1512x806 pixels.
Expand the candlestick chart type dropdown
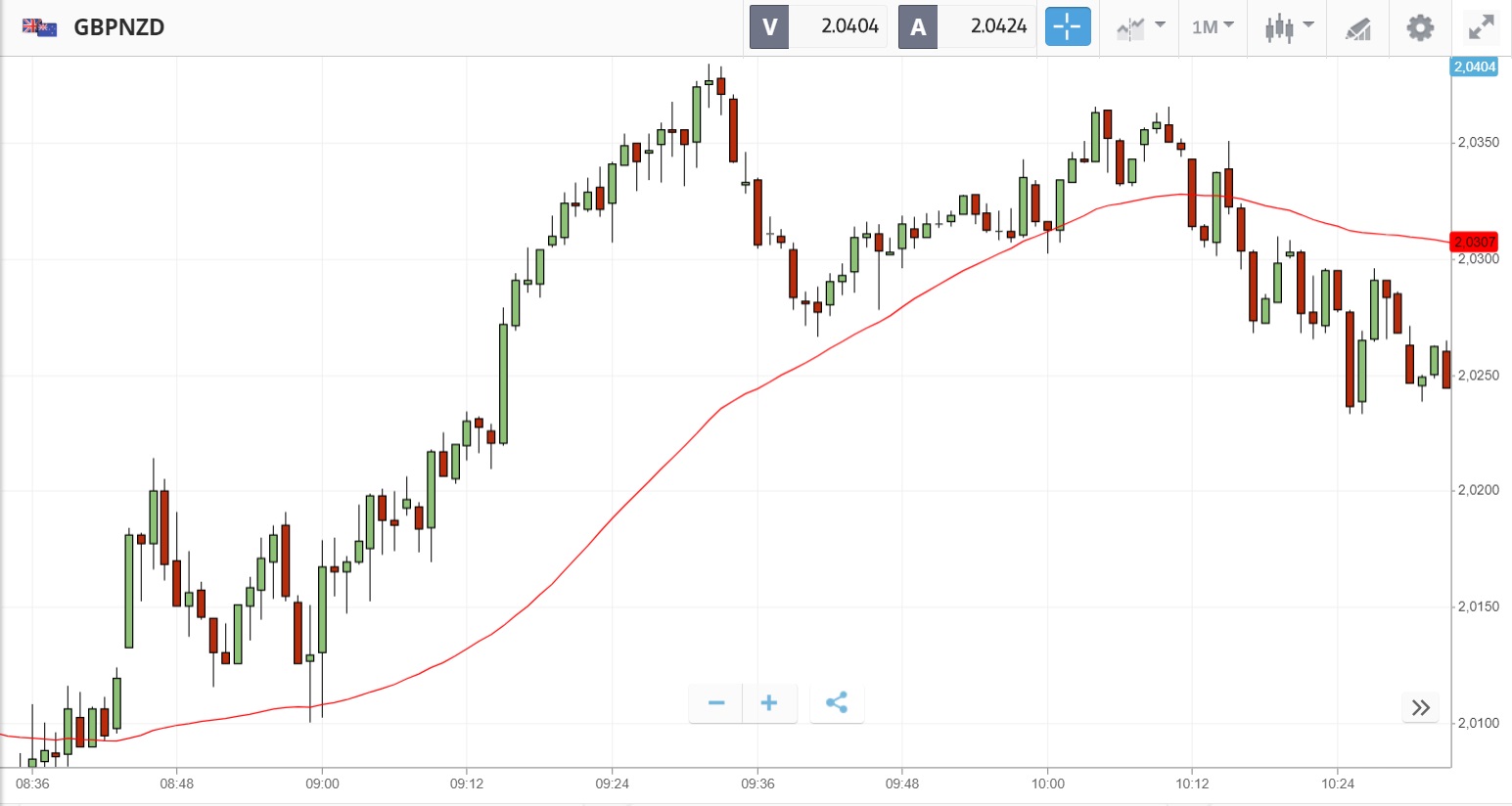(x=1288, y=26)
